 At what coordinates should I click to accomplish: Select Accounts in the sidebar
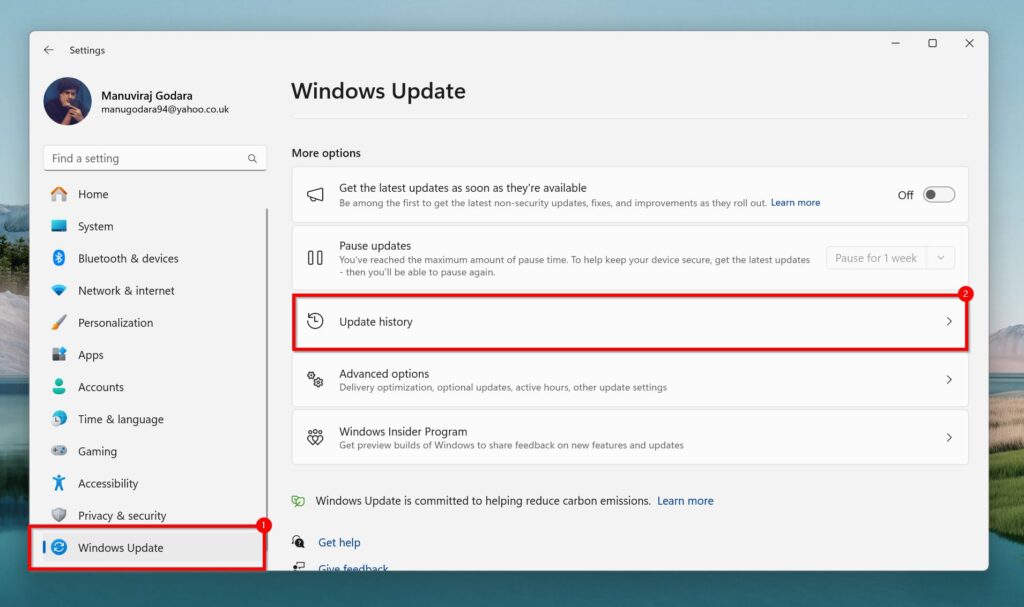[101, 387]
